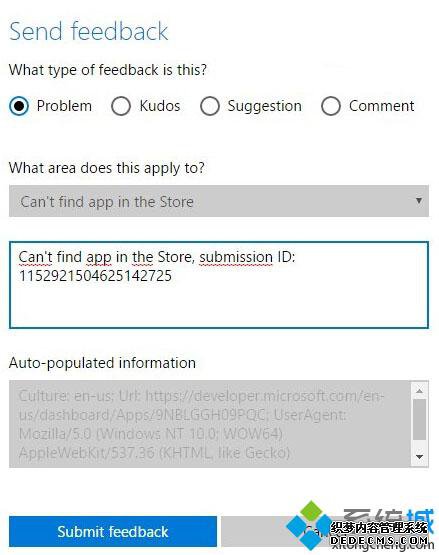Click the auto-populated information text field
This screenshot has width=439, height=555.
point(210,424)
